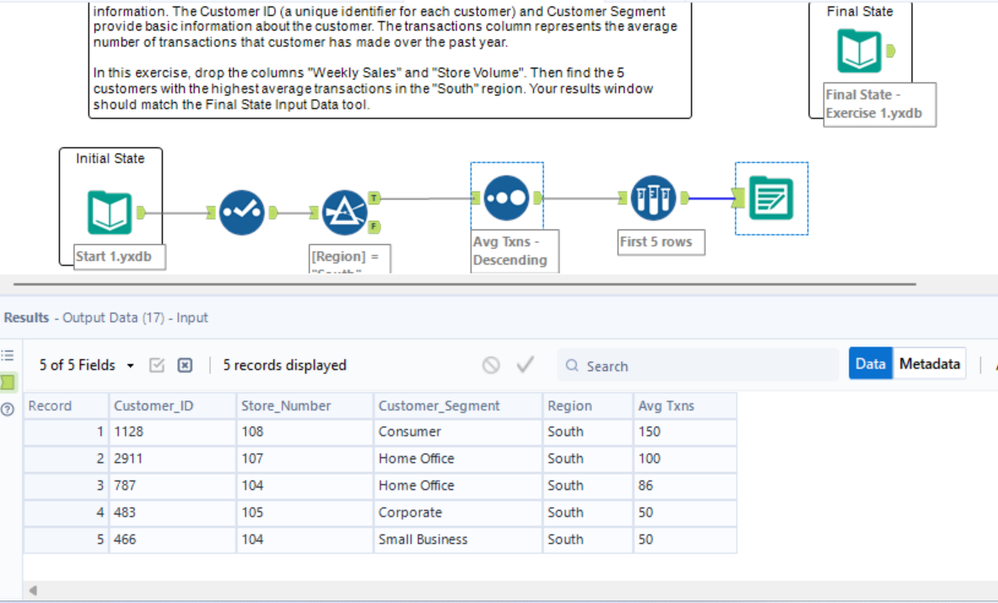This screenshot has width=998, height=603.
Task: Select Customer_ID cell 787
Action: pos(172,485)
